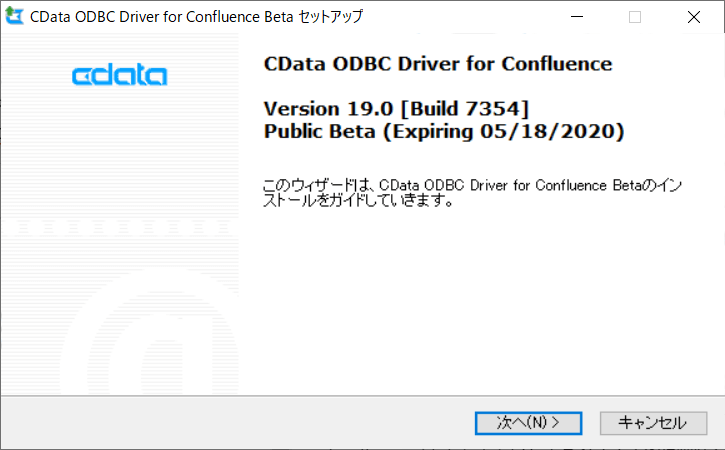
Task: Minimize the setup wizard window
Action: pos(577,17)
